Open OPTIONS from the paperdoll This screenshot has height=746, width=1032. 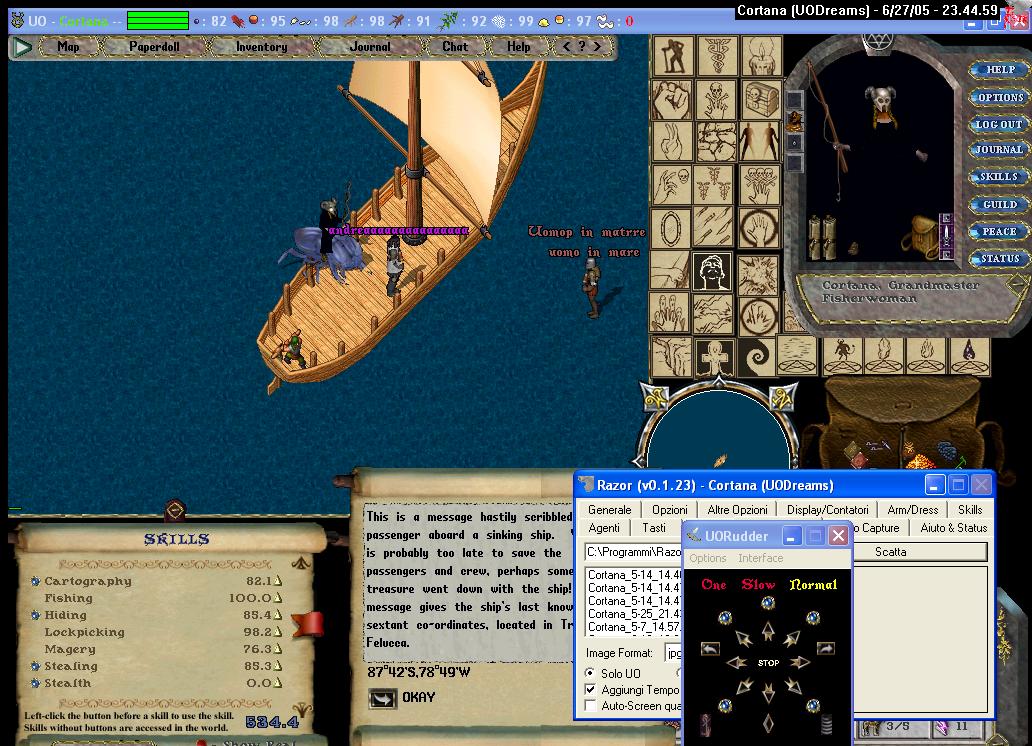point(999,97)
